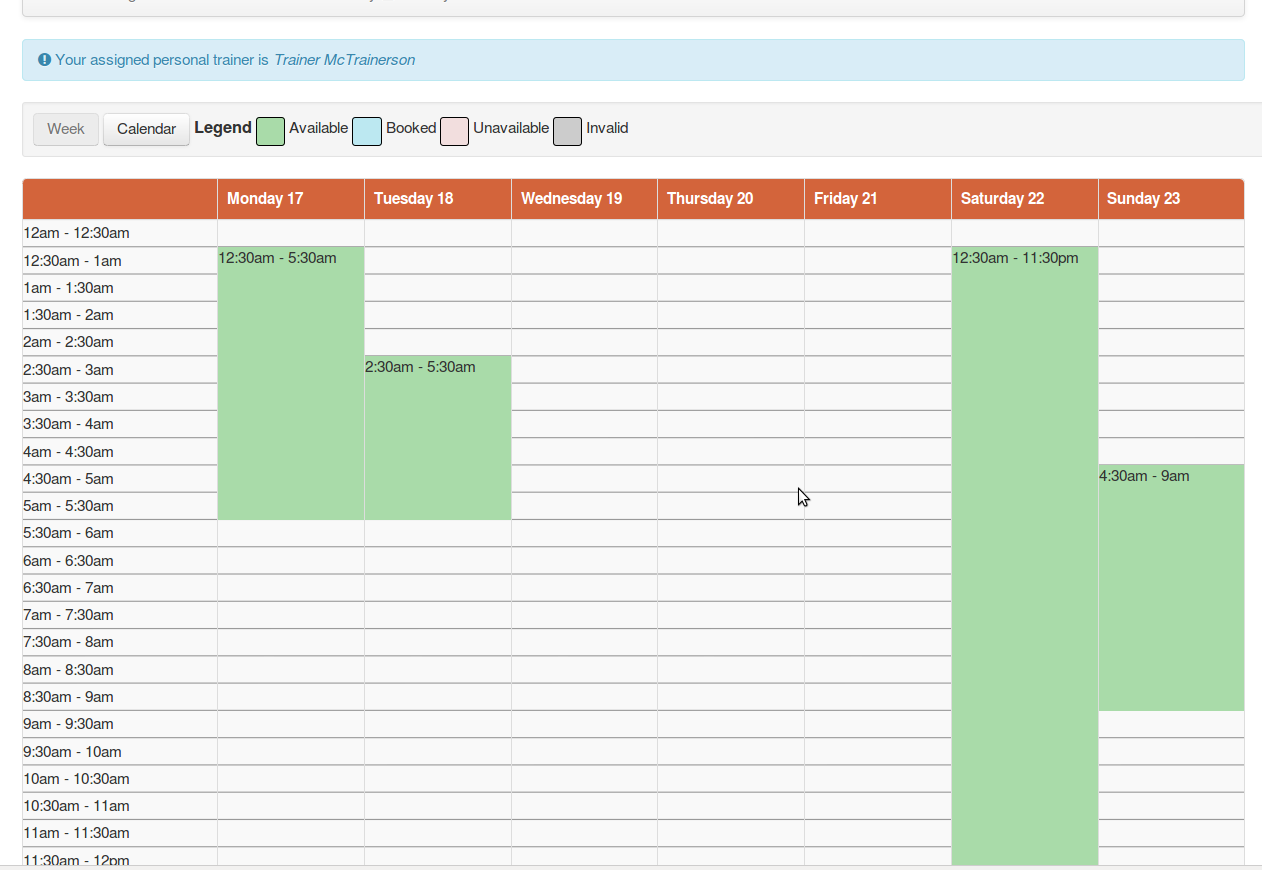Image resolution: width=1262 pixels, height=870 pixels.
Task: Click the 12am - 12:30am time row label
Action: (x=76, y=233)
